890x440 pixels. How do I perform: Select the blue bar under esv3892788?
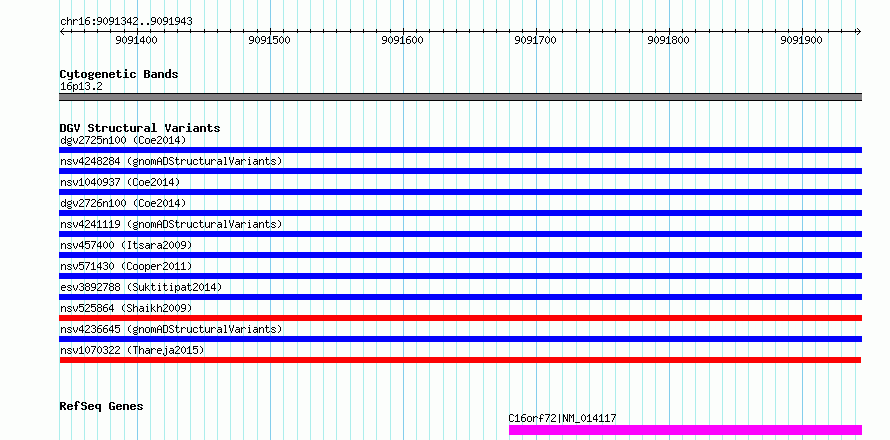point(460,297)
